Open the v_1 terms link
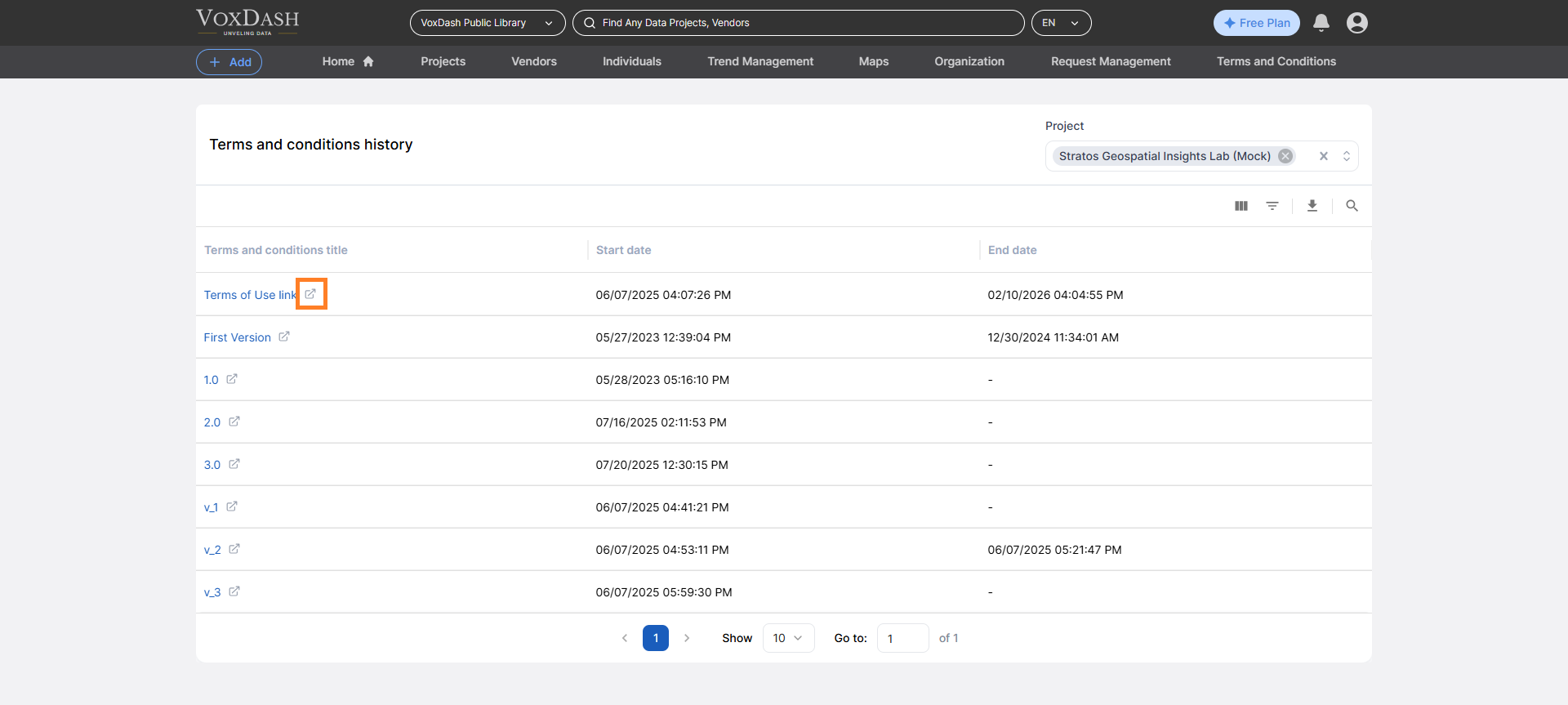The image size is (1568, 705). tap(212, 507)
